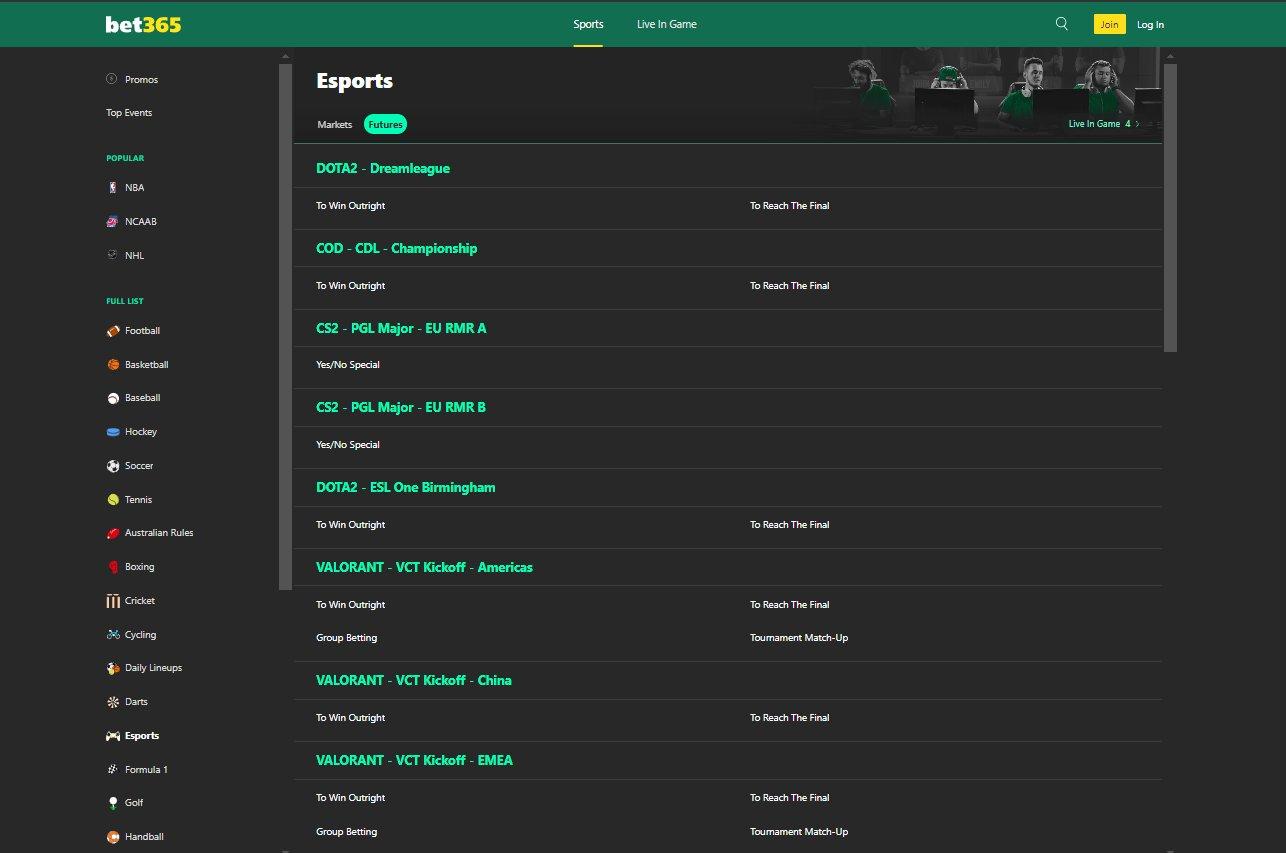The width and height of the screenshot is (1286, 853).
Task: Switch to the Live In Game tab
Action: pyautogui.click(x=667, y=24)
